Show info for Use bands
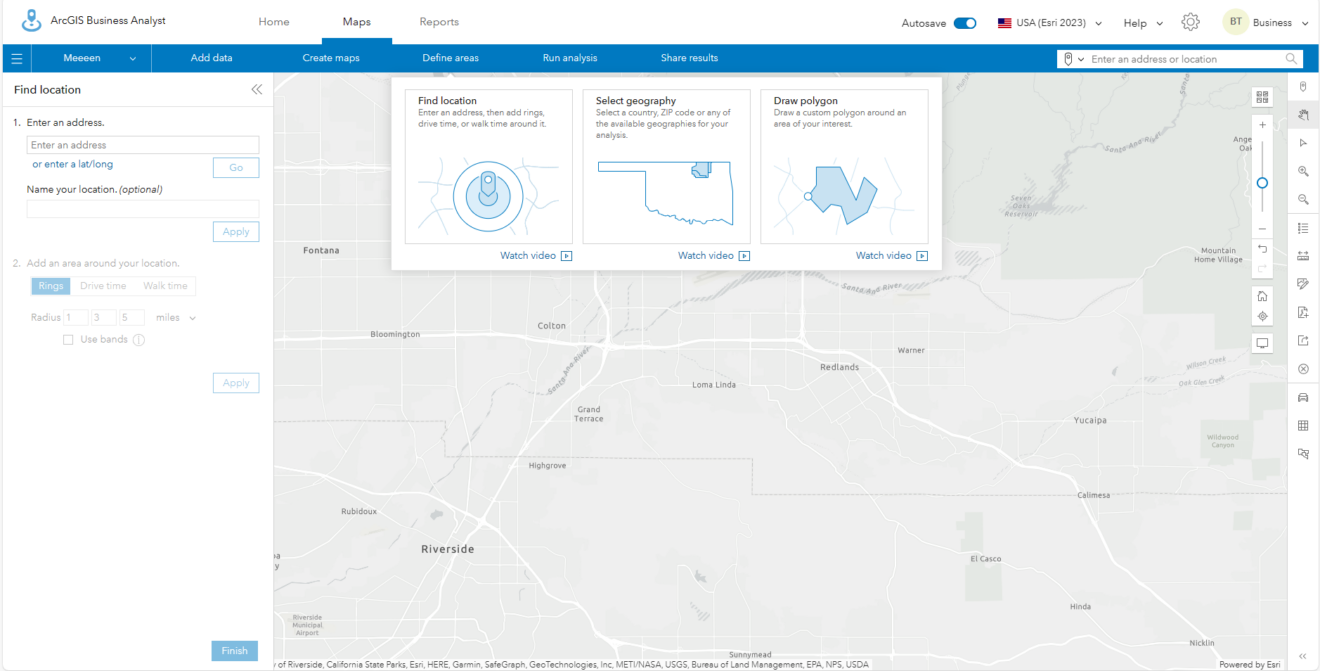1320x671 pixels. point(139,340)
